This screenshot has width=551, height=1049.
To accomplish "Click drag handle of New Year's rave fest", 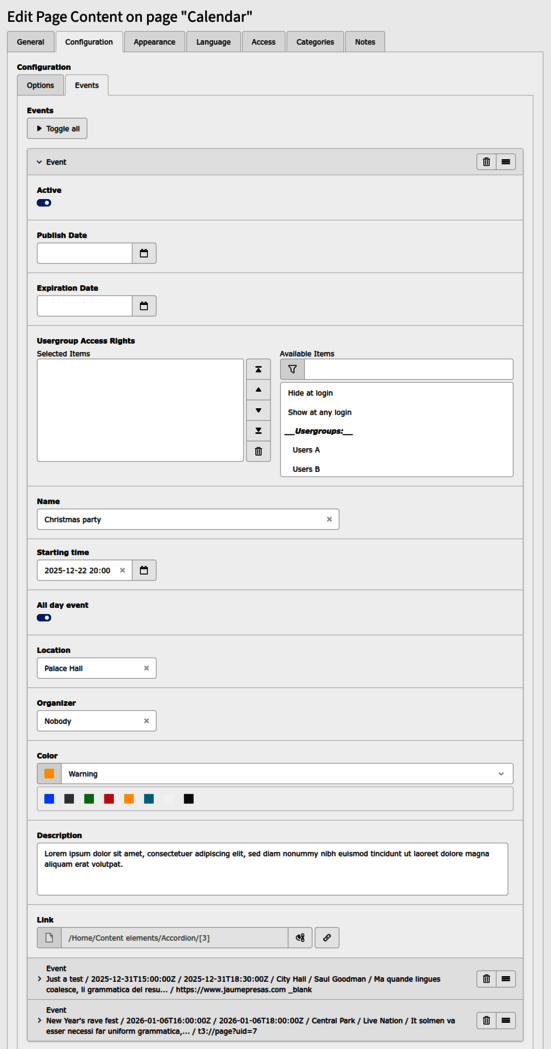I will (506, 1020).
